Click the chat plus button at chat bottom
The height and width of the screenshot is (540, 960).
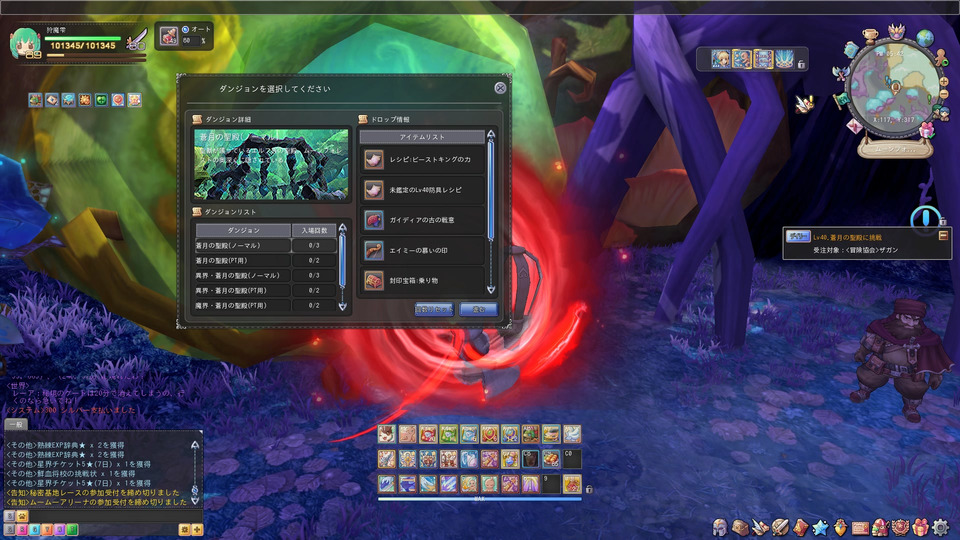pos(197,530)
